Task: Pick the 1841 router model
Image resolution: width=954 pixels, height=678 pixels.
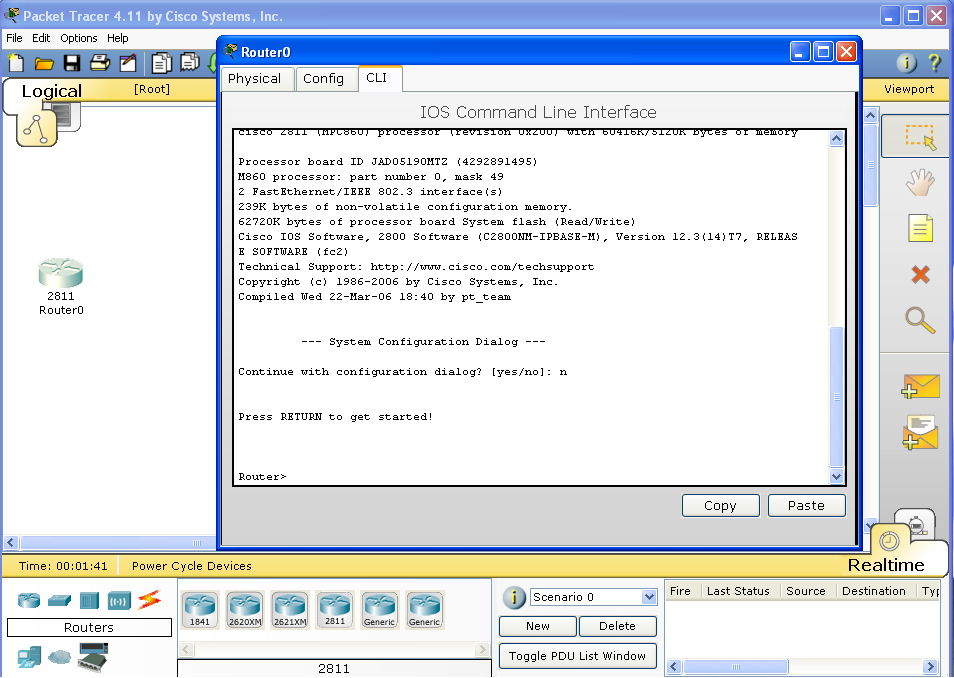Action: pyautogui.click(x=200, y=609)
